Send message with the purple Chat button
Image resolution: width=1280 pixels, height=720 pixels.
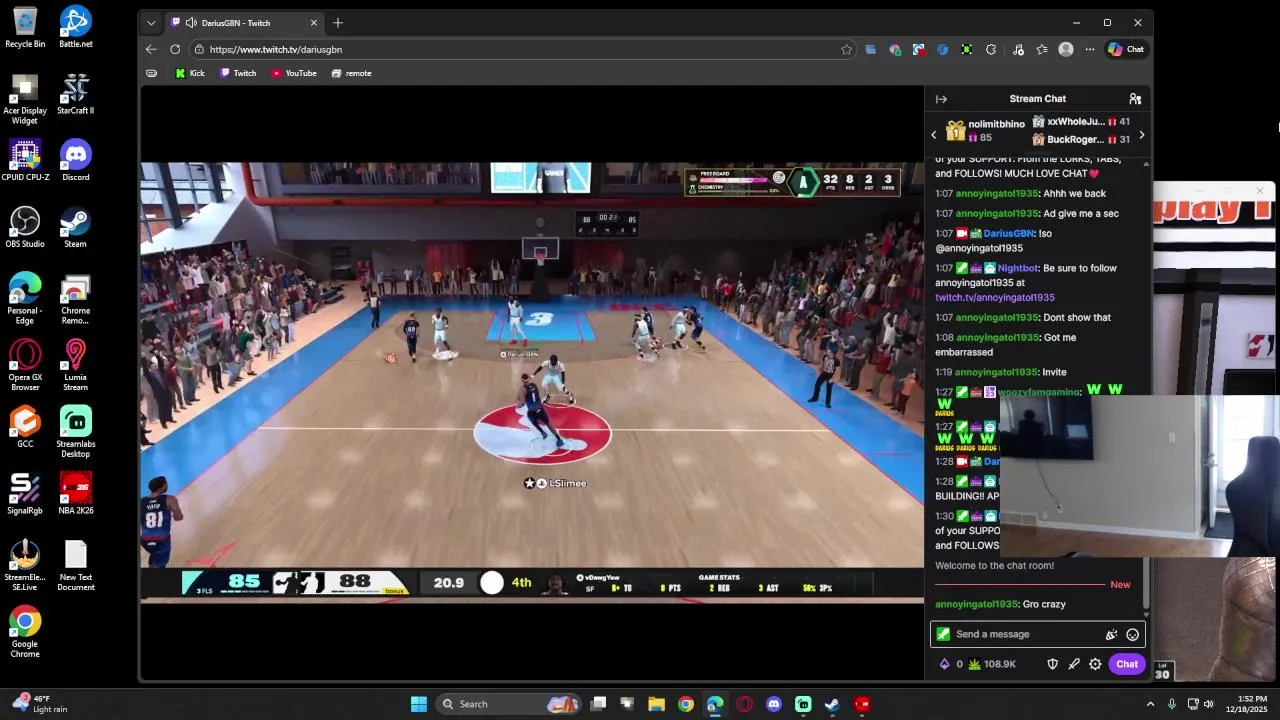coord(1127,664)
